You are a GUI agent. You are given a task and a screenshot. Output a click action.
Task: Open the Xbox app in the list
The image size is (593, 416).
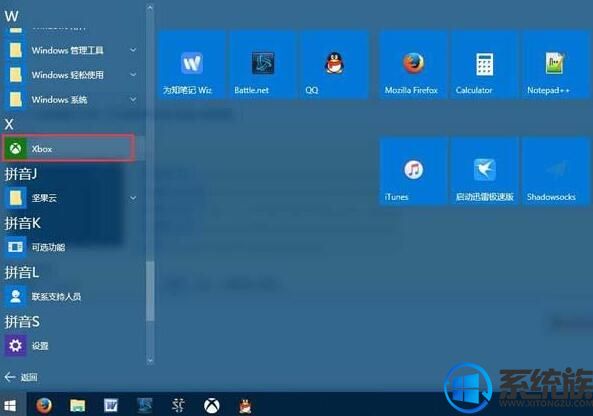68,148
